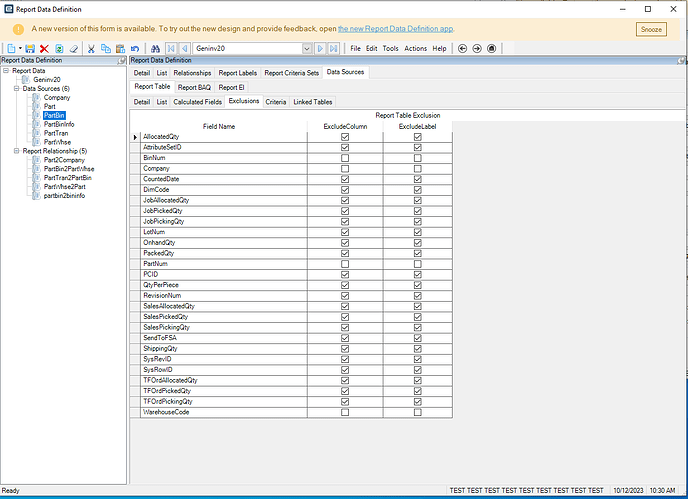
Task: Uncheck ExcludeLabel for the AllocatedQty field
Action: (x=417, y=137)
